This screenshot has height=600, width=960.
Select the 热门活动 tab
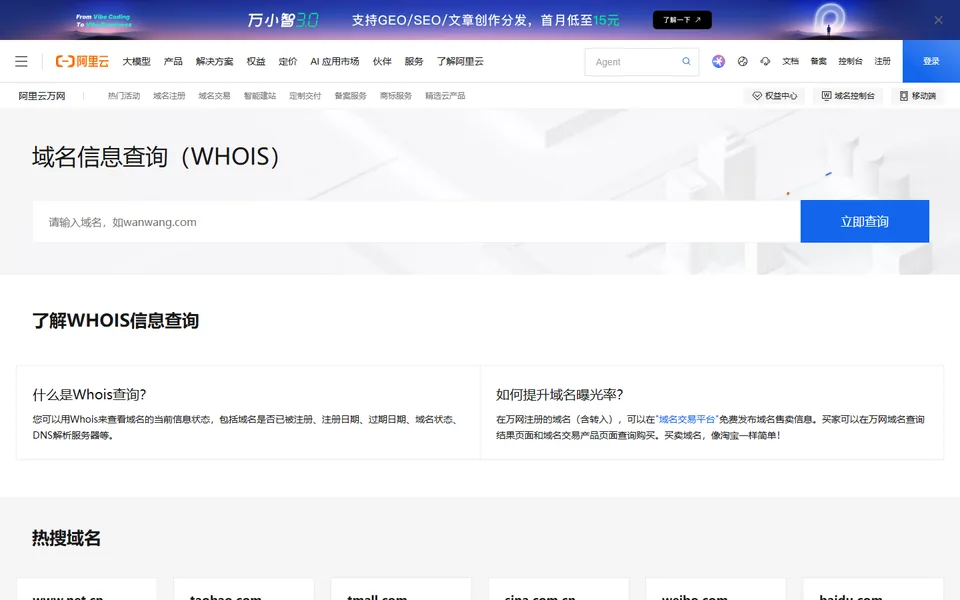(x=124, y=96)
